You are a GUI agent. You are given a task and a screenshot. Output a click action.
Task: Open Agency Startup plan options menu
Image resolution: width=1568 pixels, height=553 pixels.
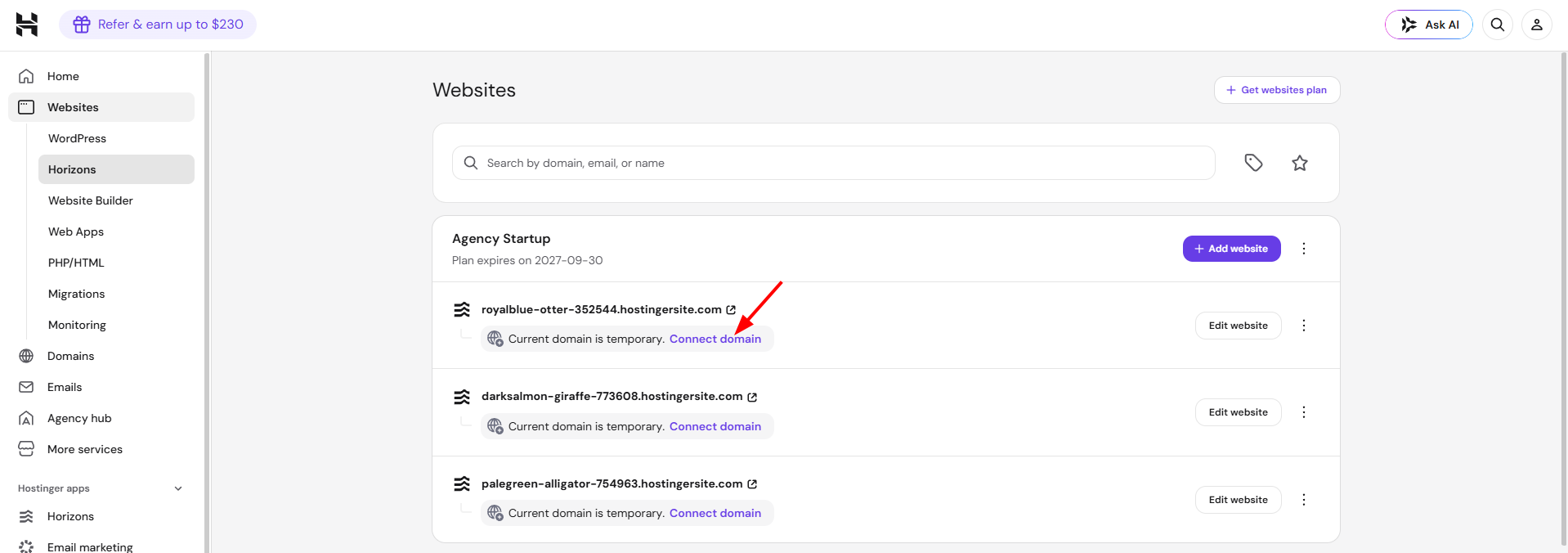click(1304, 249)
